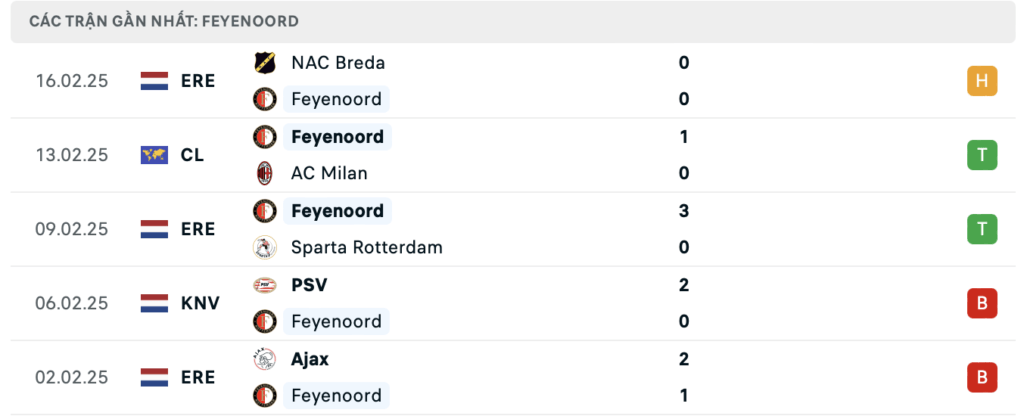Open the Sparta Rotterdam team link

pos(366,247)
